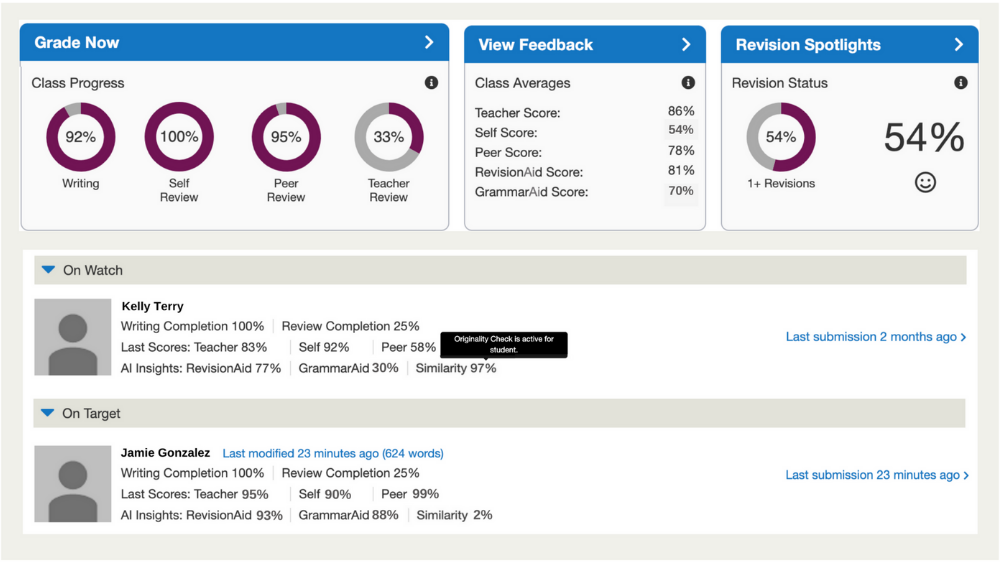Click Kelly Terry's Similarity 97% value
This screenshot has height=565, width=1000.
click(456, 368)
